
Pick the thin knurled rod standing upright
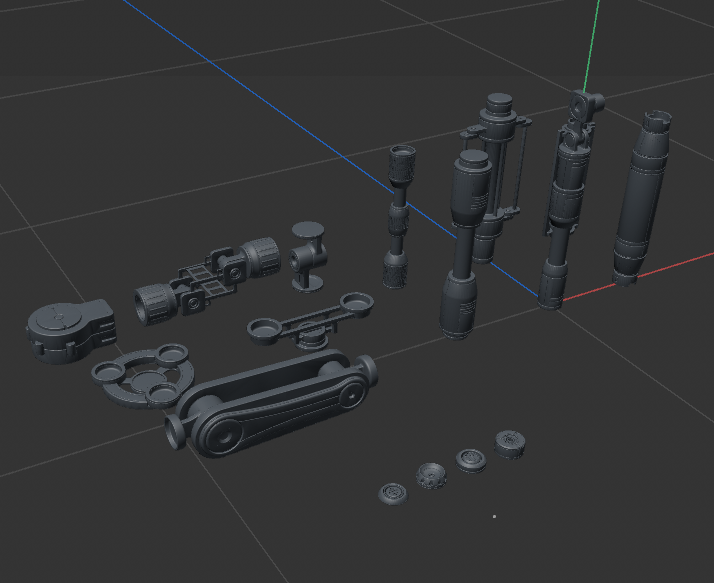click(x=398, y=216)
